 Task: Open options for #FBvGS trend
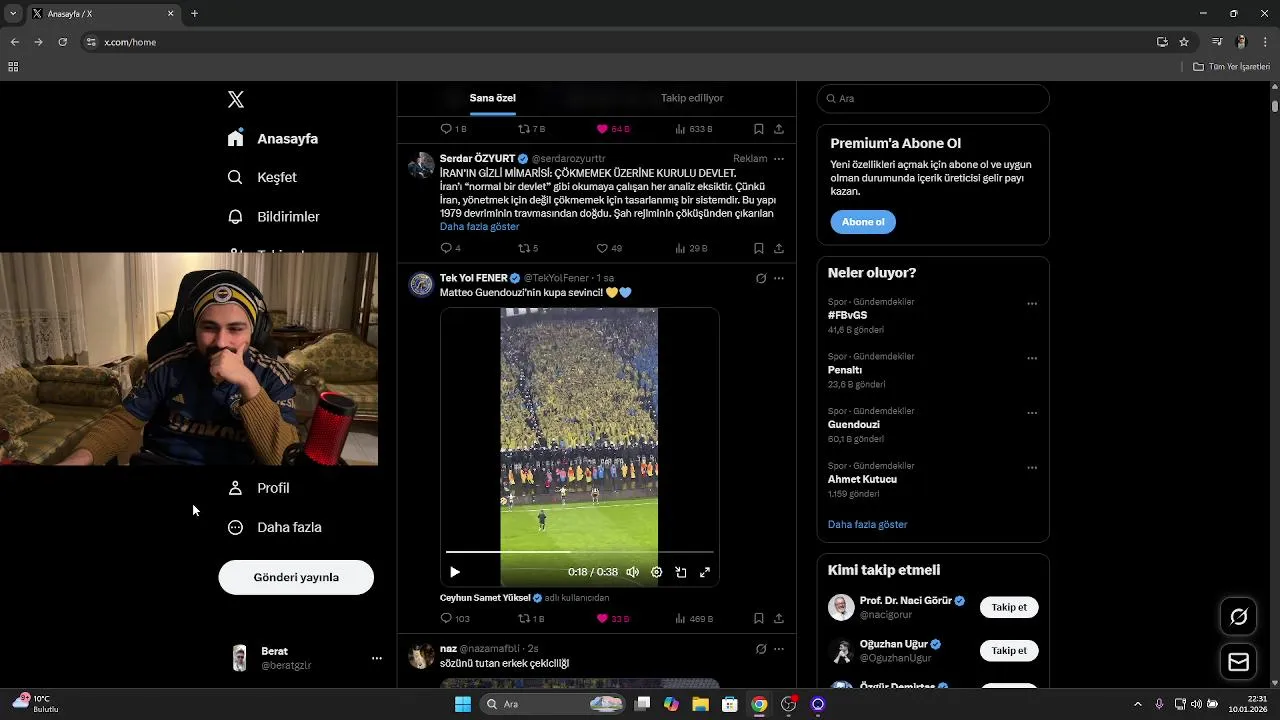pyautogui.click(x=1032, y=304)
